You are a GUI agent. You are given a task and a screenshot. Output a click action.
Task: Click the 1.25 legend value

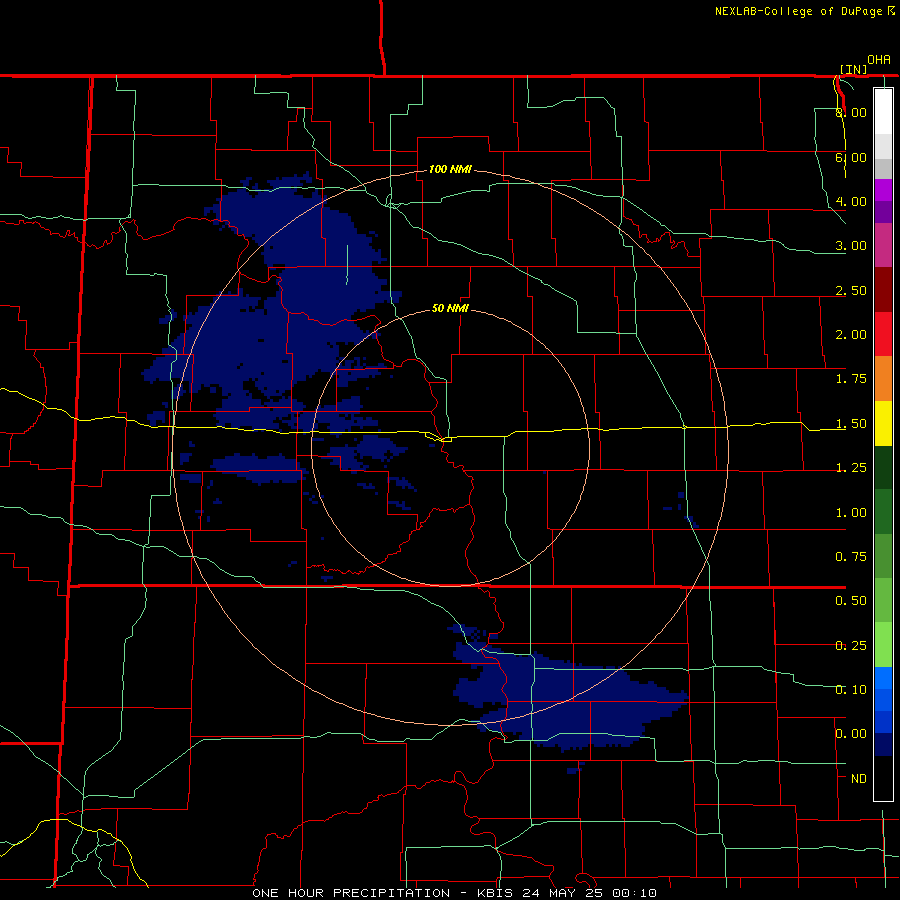851,468
